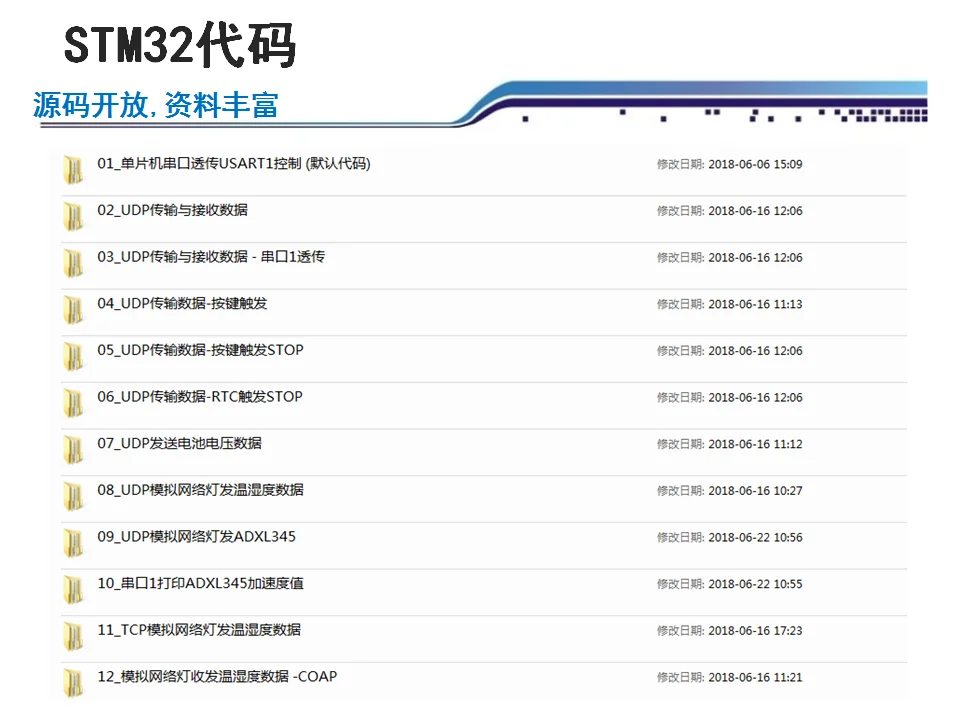Click folder icon for 12_模拟网络灯收发温湿度数据 -COAP
Viewport: 956px width, 718px height.
coord(73,682)
